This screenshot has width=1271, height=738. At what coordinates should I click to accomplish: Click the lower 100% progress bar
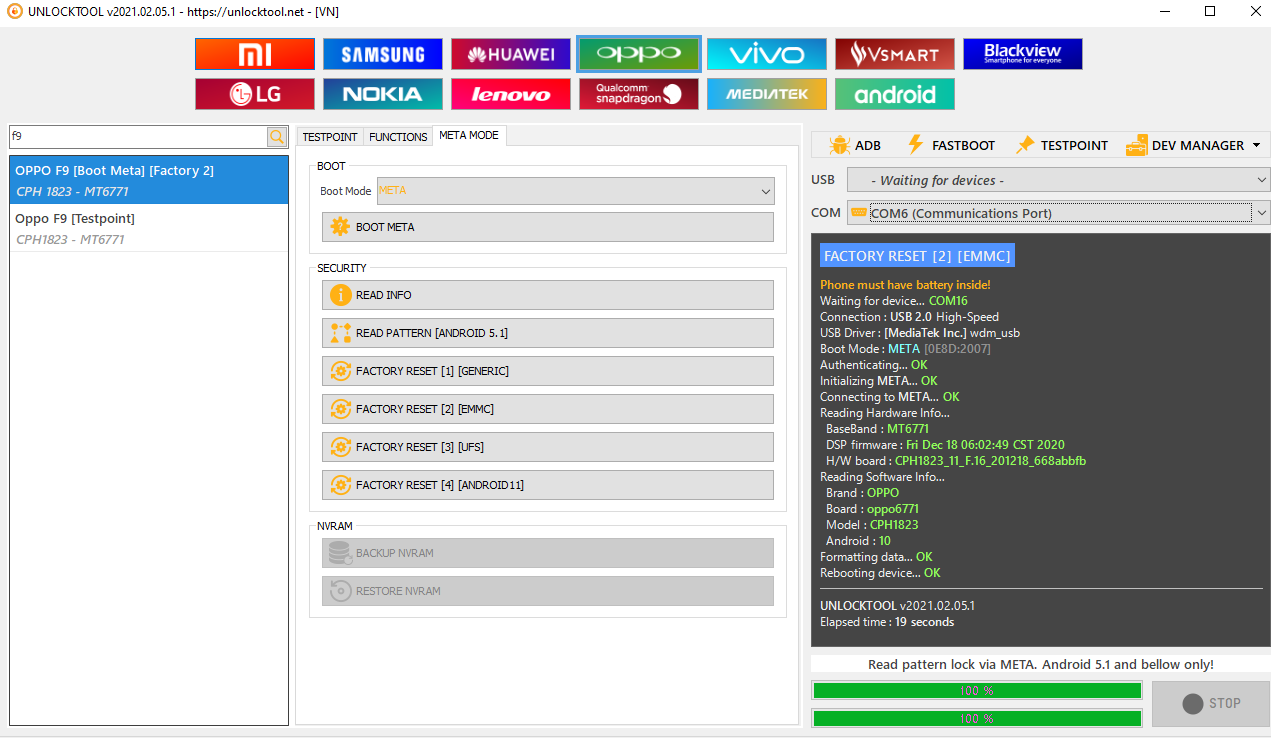[x=977, y=718]
